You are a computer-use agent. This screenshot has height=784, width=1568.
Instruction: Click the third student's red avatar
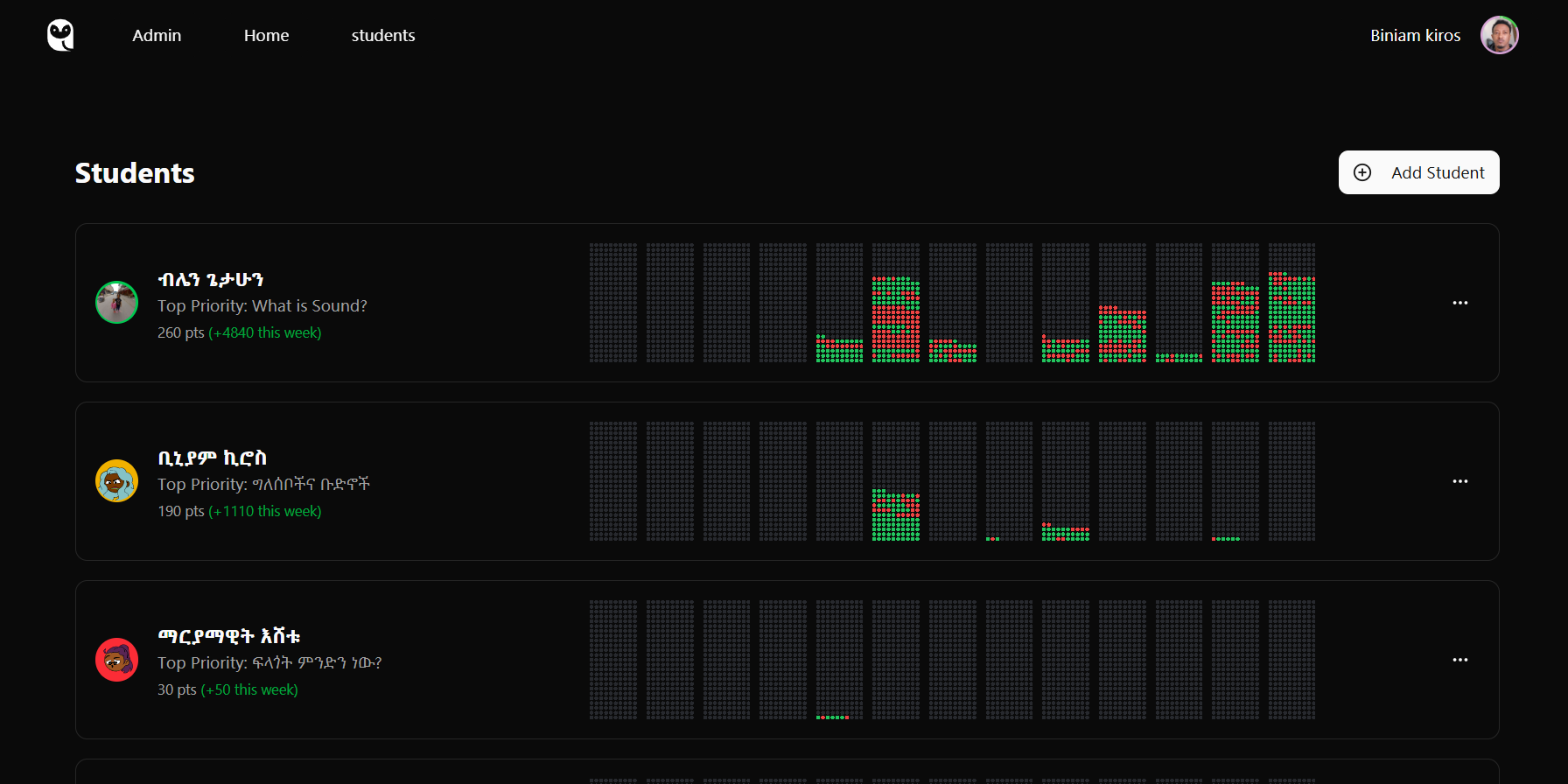(116, 660)
